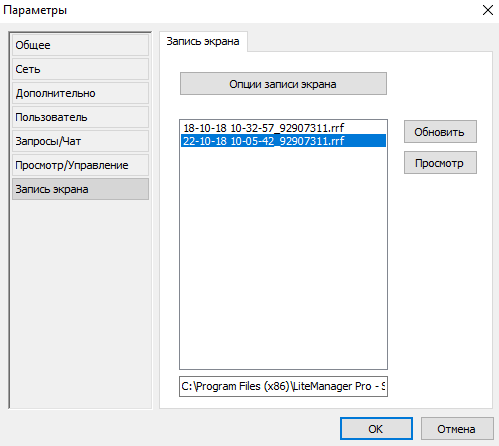Click the Параметры title bar
Screen dimensions: 499x446
click(233, 10)
